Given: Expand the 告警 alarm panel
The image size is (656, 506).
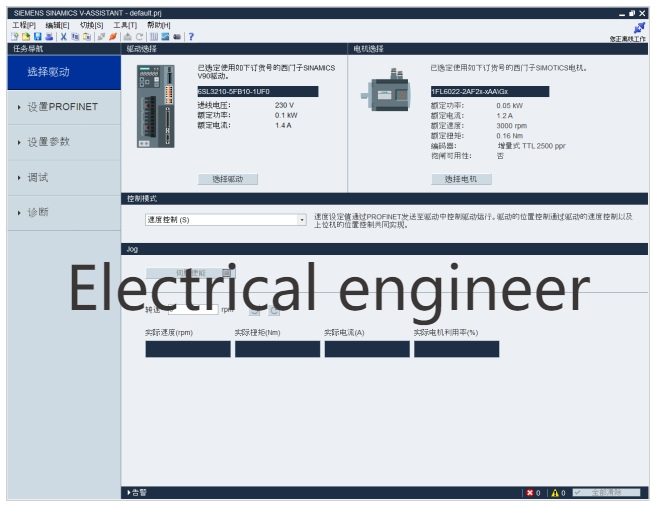Looking at the screenshot, I should pyautogui.click(x=137, y=493).
